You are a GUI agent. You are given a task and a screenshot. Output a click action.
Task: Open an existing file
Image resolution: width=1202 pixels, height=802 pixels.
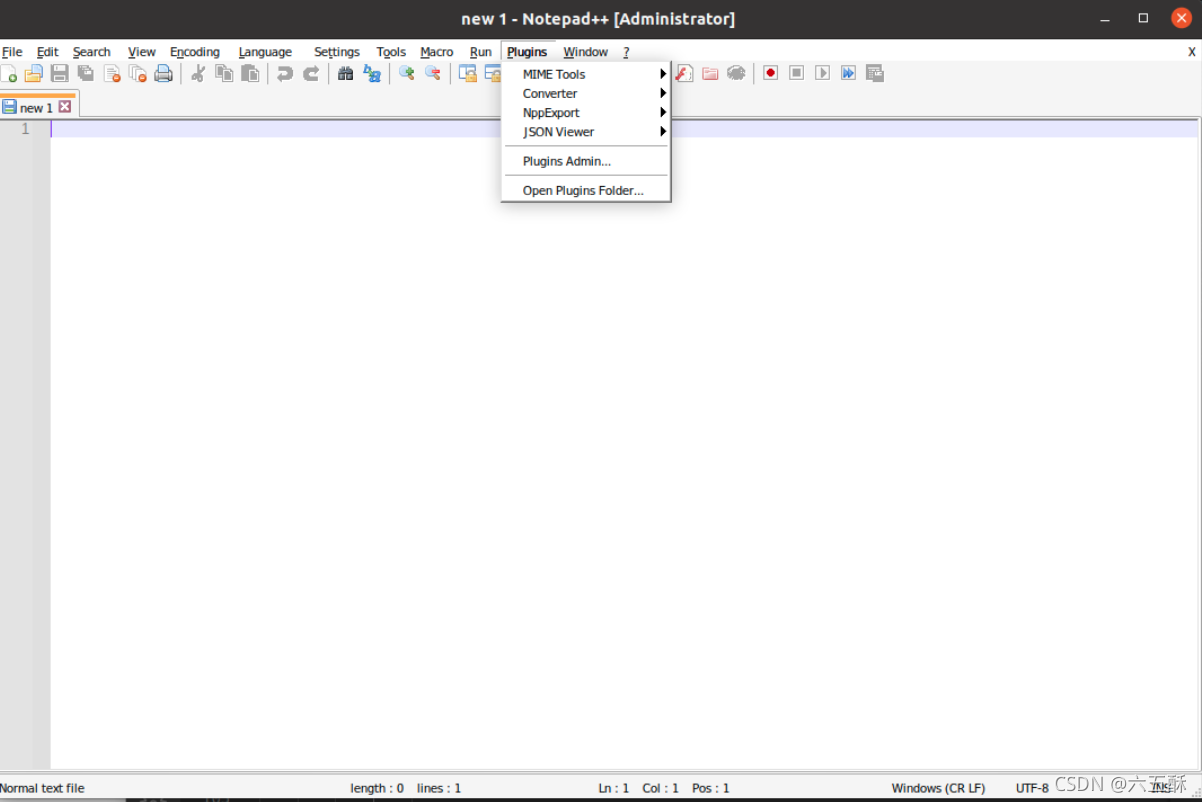coord(33,73)
